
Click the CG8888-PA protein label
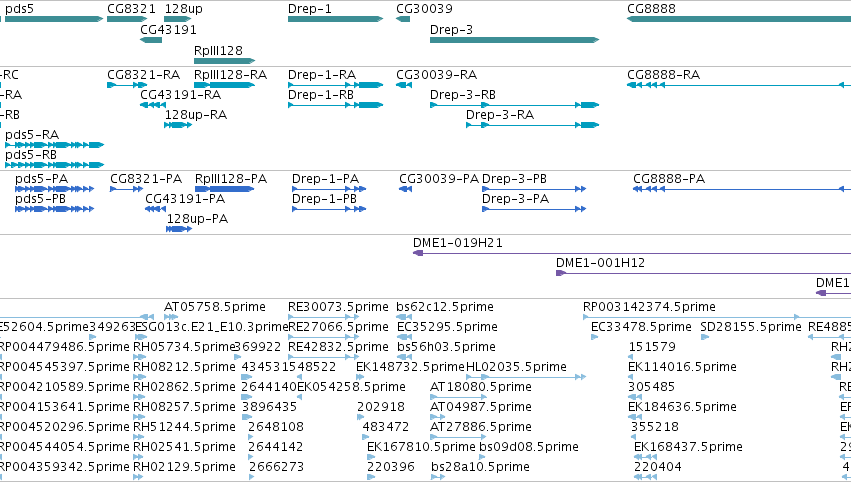(x=669, y=179)
